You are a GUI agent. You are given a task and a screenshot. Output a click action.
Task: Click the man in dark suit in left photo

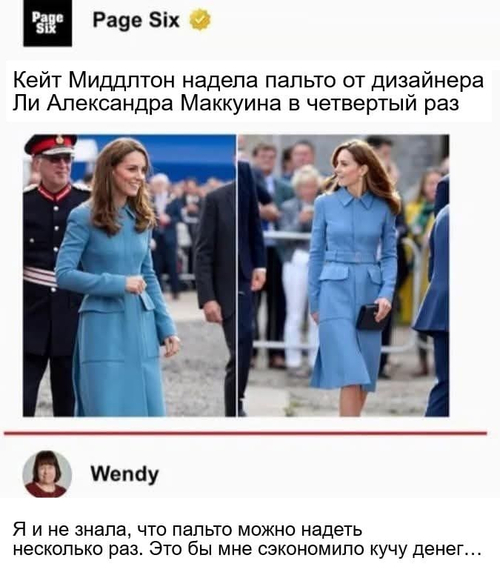216,295
